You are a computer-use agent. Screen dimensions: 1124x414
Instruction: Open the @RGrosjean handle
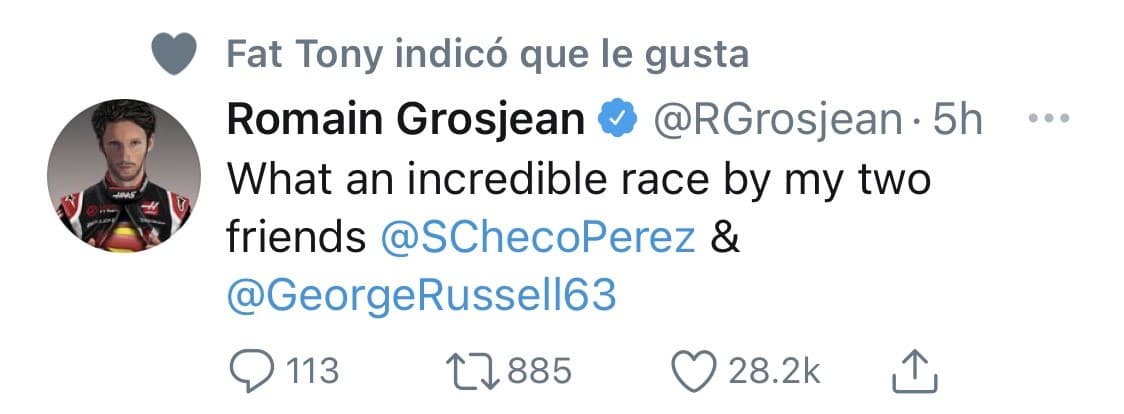point(778,121)
